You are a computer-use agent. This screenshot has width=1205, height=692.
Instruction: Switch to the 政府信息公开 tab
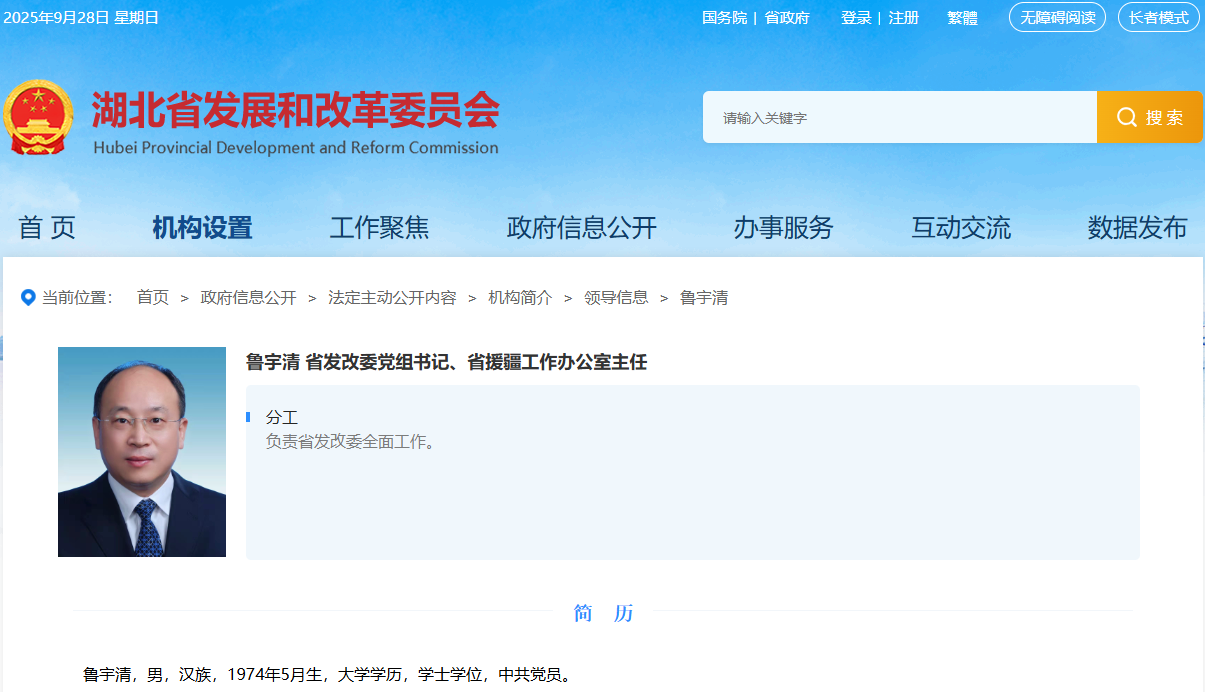tap(582, 227)
